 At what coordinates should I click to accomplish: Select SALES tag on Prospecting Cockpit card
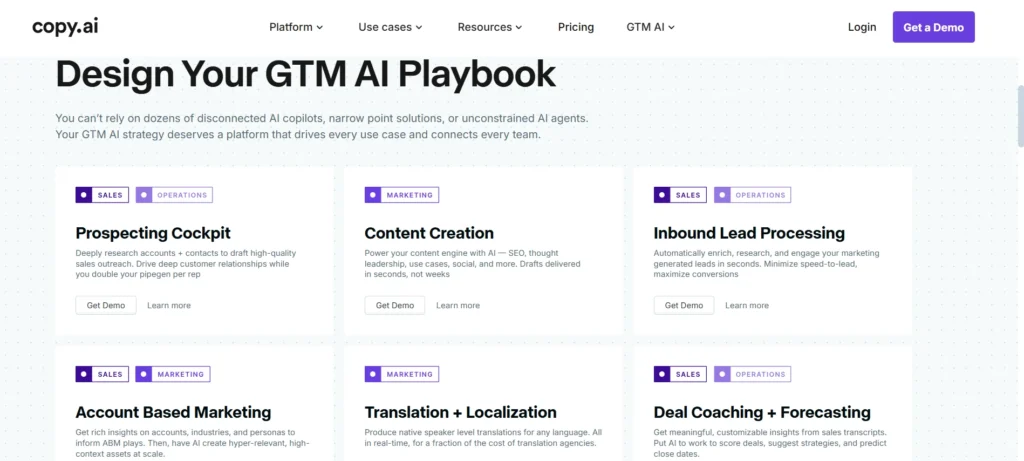tap(103, 195)
